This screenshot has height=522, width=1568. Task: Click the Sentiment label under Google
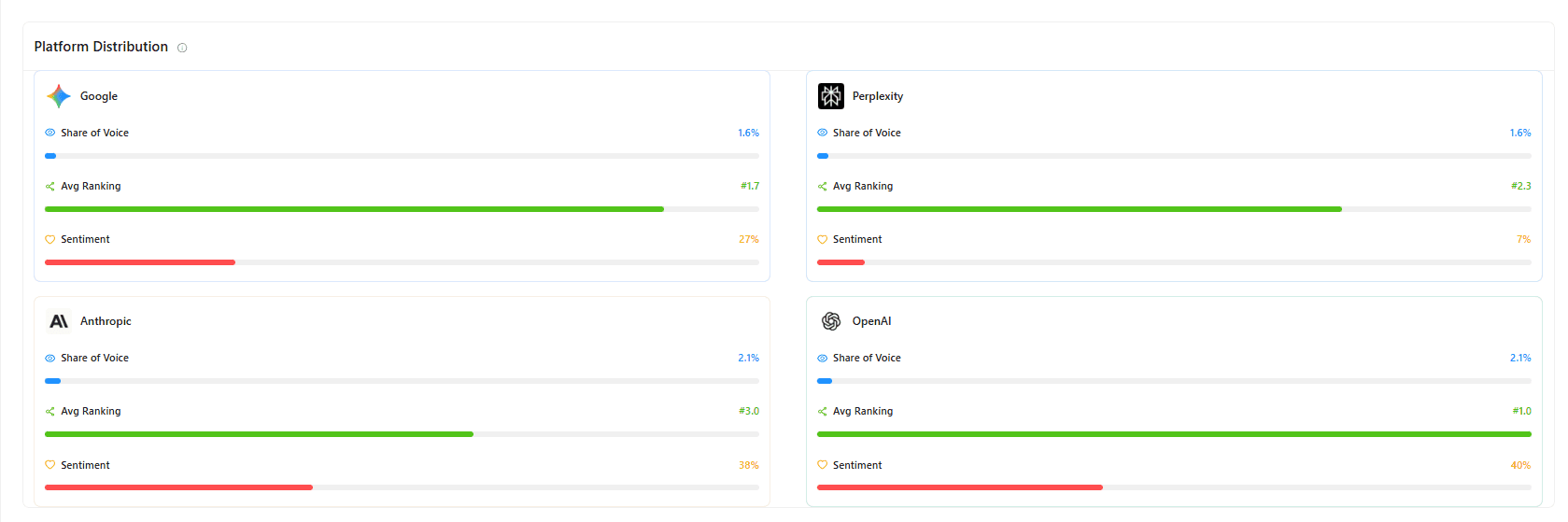coord(85,239)
